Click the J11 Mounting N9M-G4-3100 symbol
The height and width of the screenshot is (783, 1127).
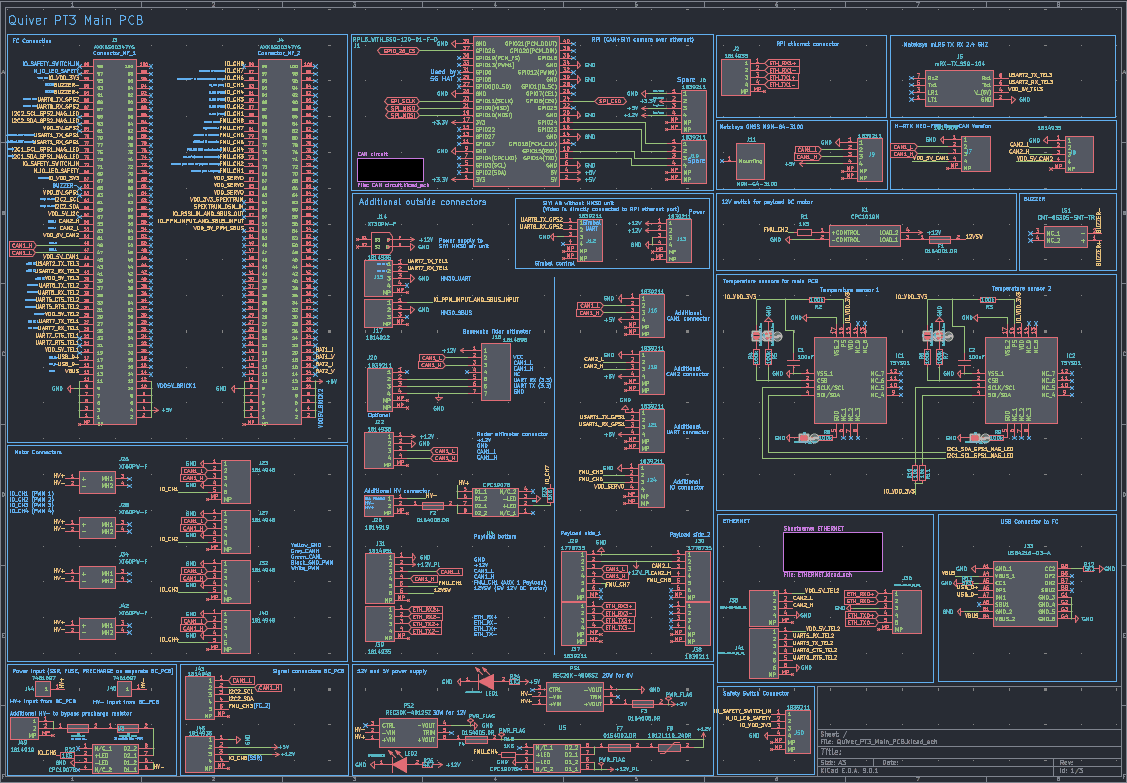click(x=750, y=161)
